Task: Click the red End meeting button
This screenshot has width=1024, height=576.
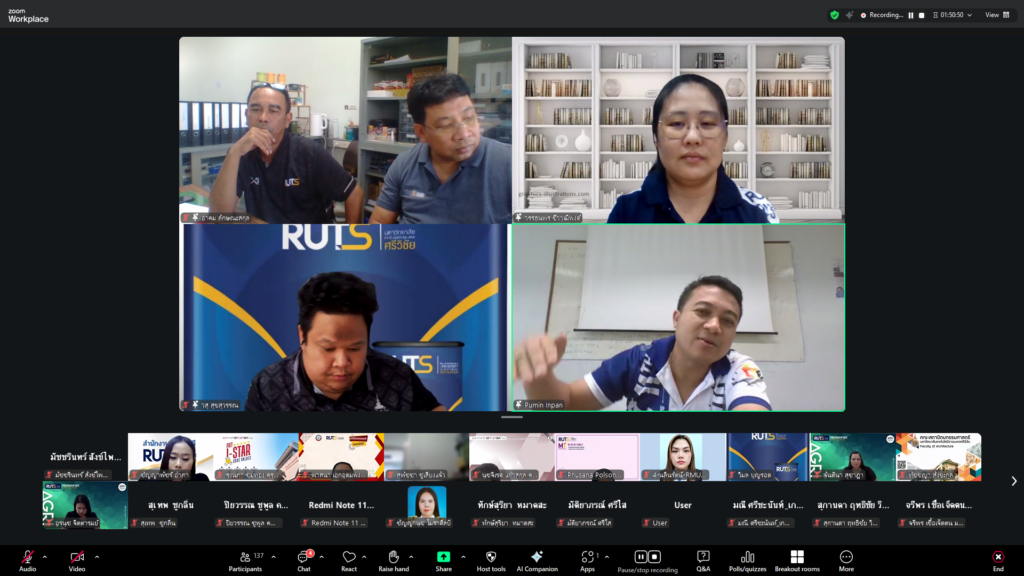Action: (997, 558)
